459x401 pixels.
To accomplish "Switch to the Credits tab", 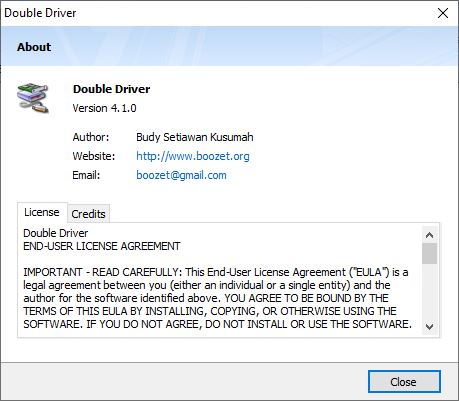I will click(88, 214).
